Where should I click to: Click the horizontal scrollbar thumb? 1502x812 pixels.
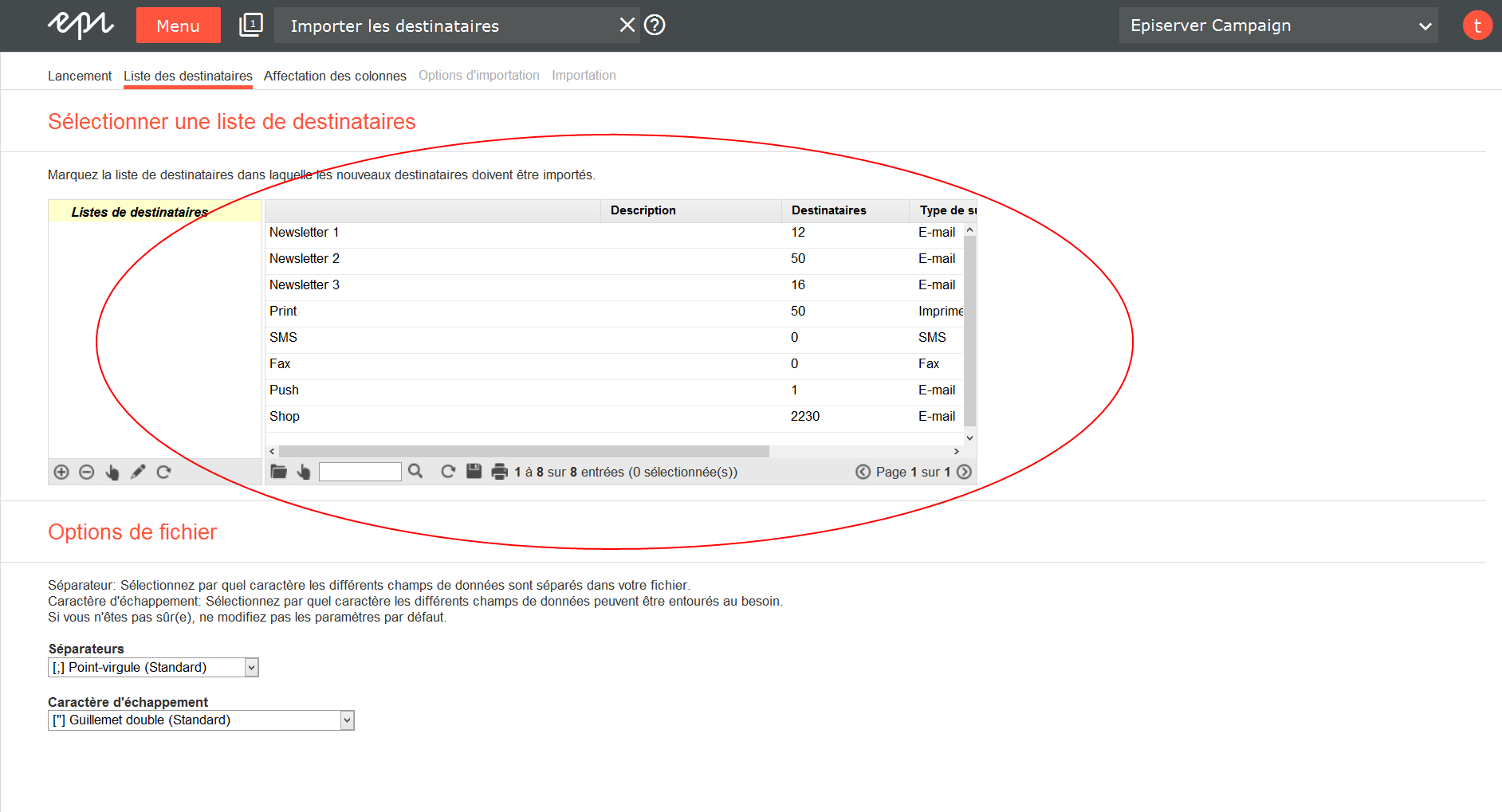pyautogui.click(x=524, y=451)
